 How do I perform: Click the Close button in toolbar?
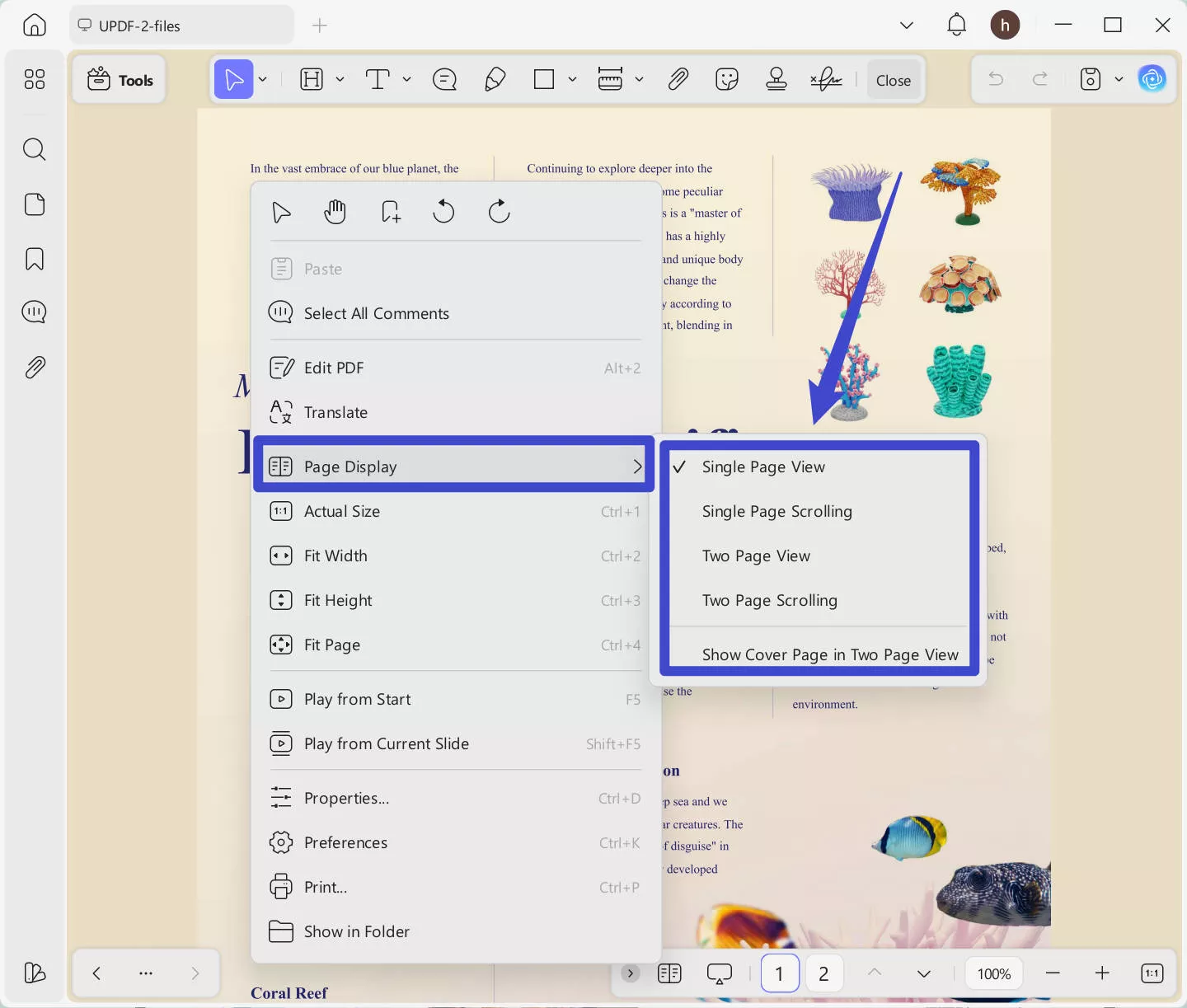(x=893, y=81)
